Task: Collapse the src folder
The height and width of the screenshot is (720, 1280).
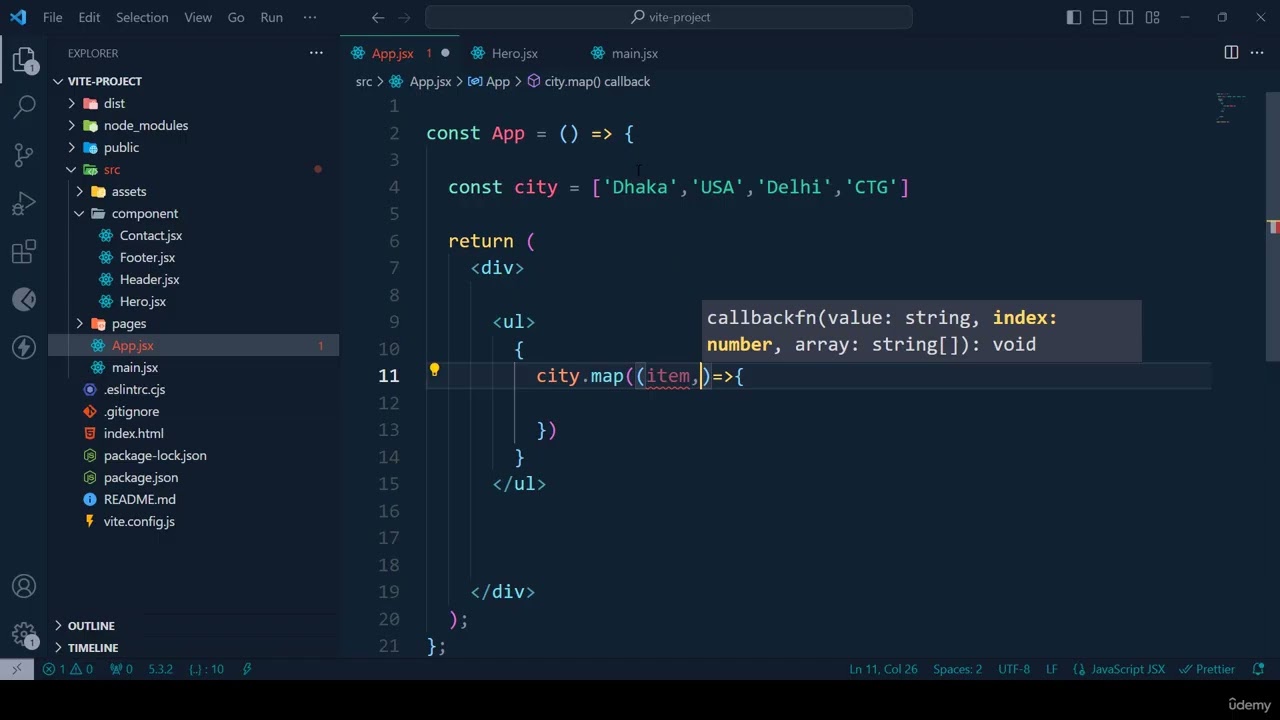Action: pos(71,169)
